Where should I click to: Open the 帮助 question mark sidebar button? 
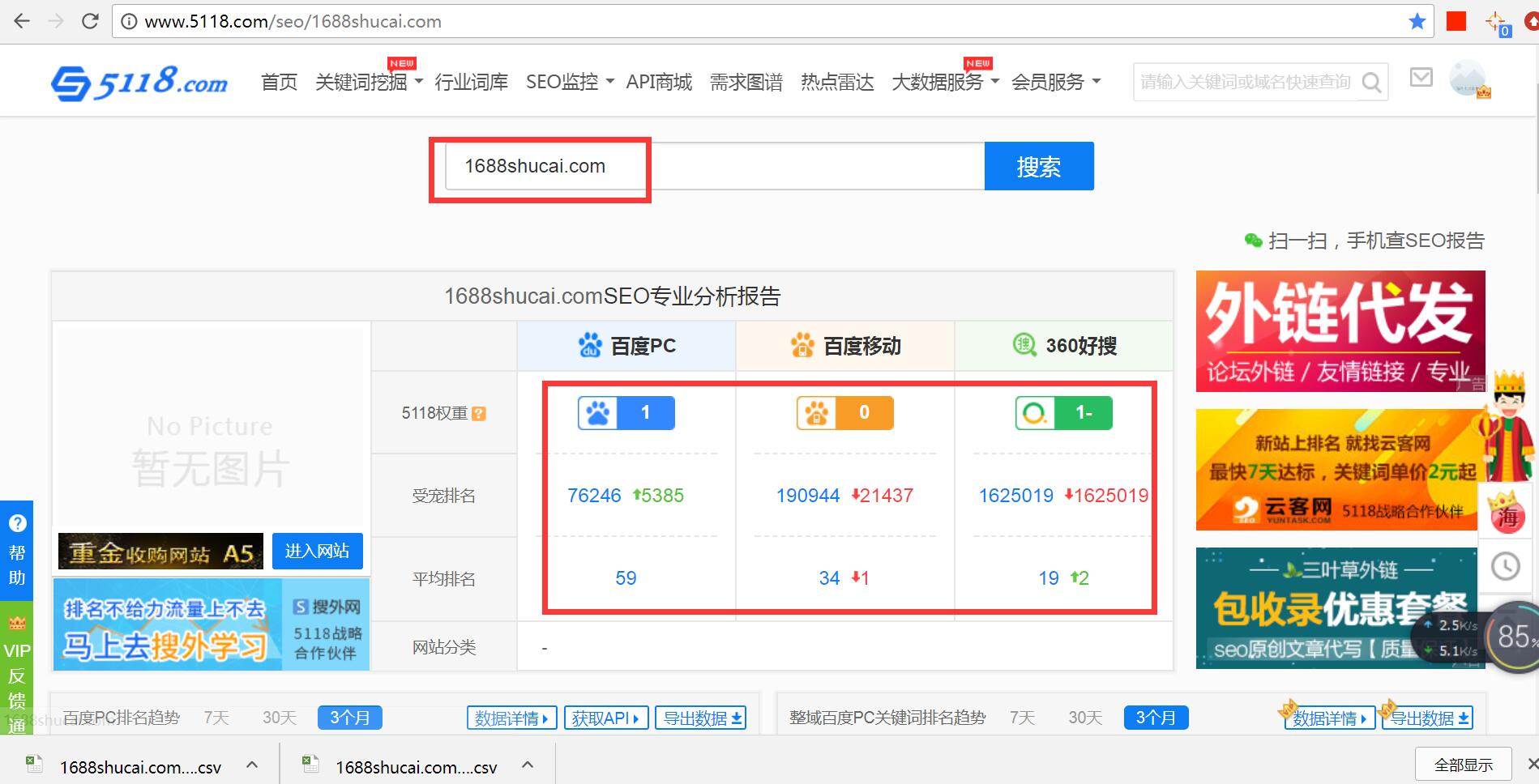[17, 550]
